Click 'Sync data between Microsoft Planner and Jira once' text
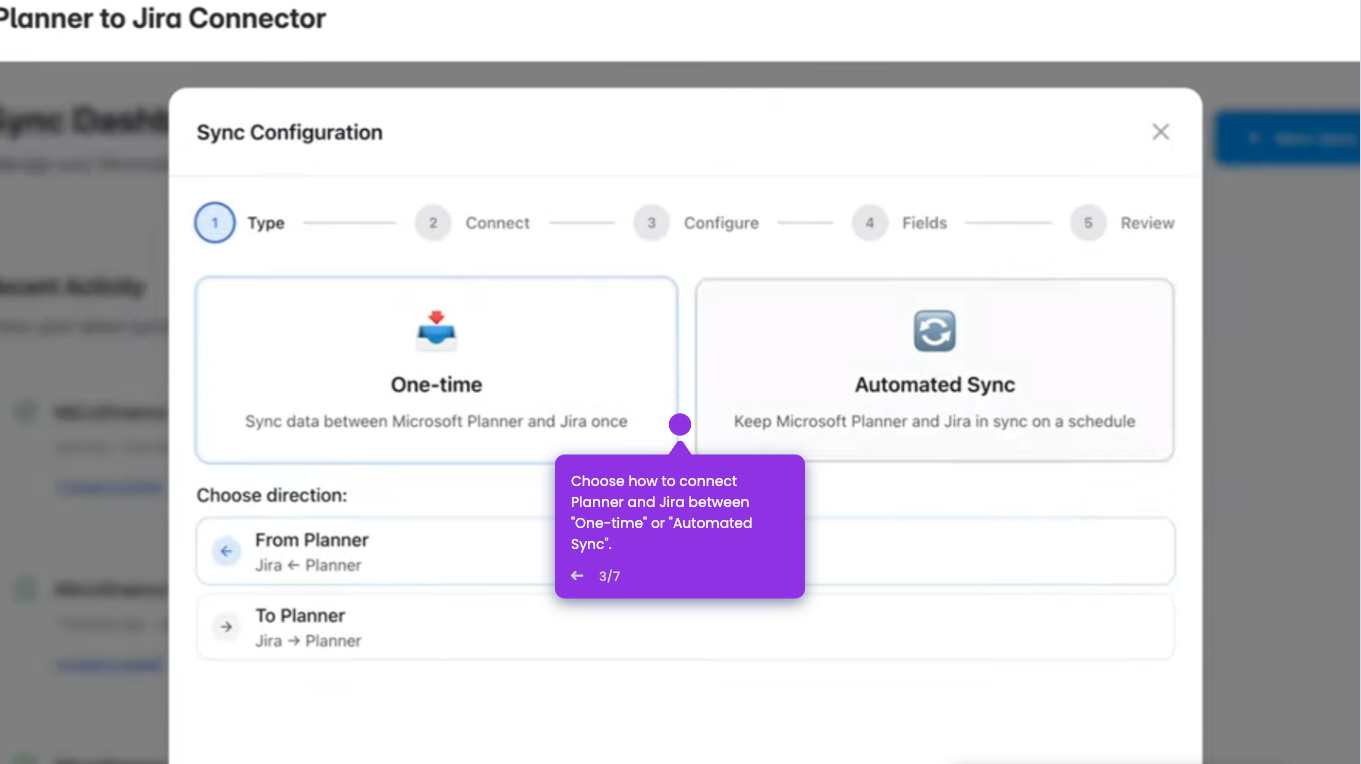This screenshot has width=1361, height=764. [x=436, y=421]
